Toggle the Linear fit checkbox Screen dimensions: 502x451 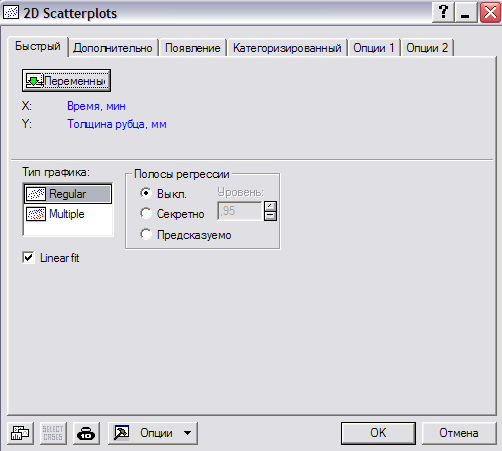[28, 258]
